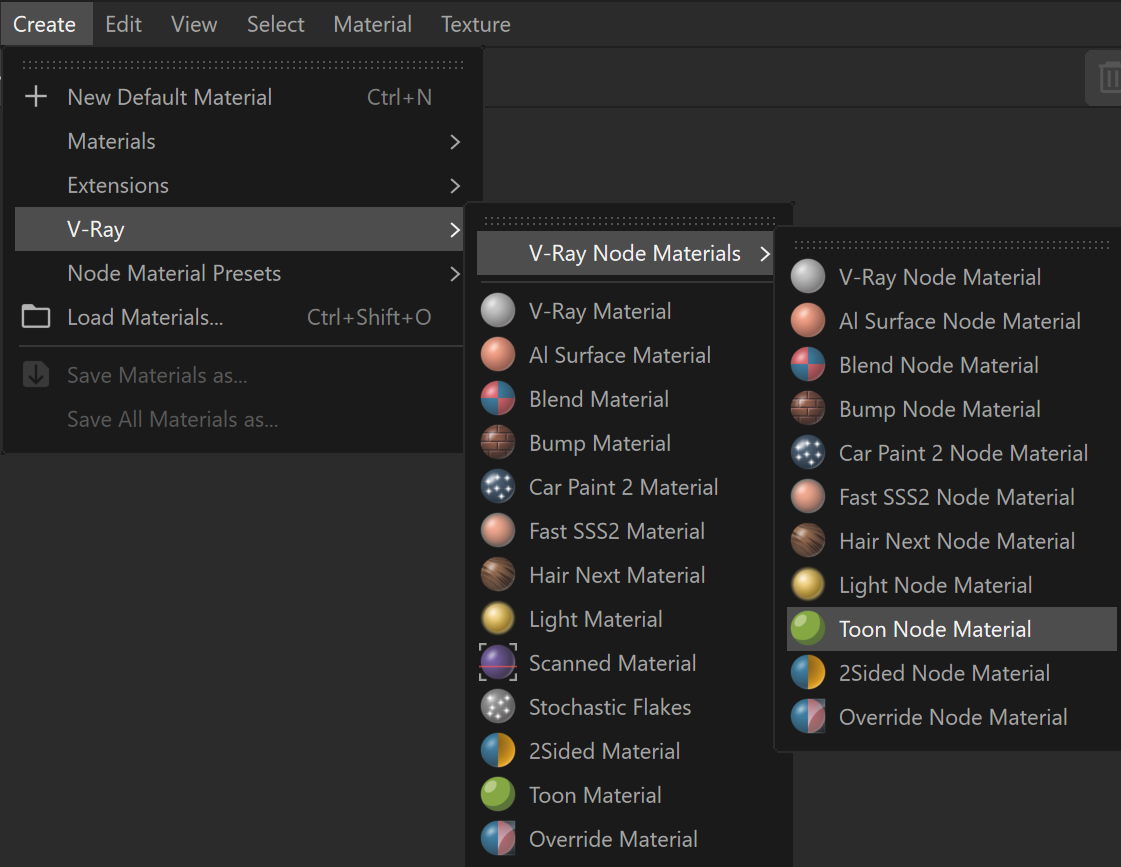Click the Create menu tear-off handle
This screenshot has height=867, width=1121.
click(x=243, y=65)
